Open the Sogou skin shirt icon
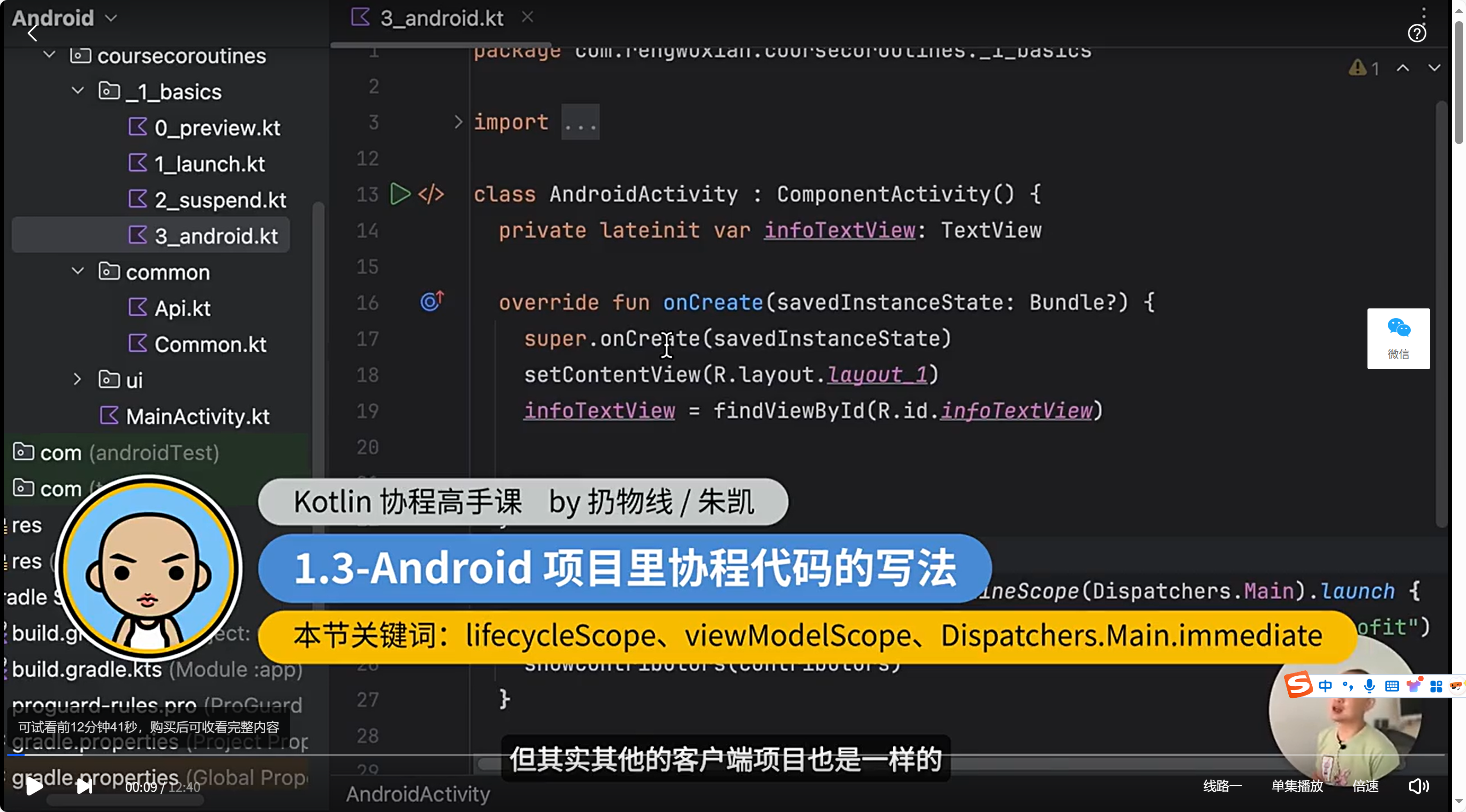This screenshot has height=812, width=1466. [x=1414, y=685]
